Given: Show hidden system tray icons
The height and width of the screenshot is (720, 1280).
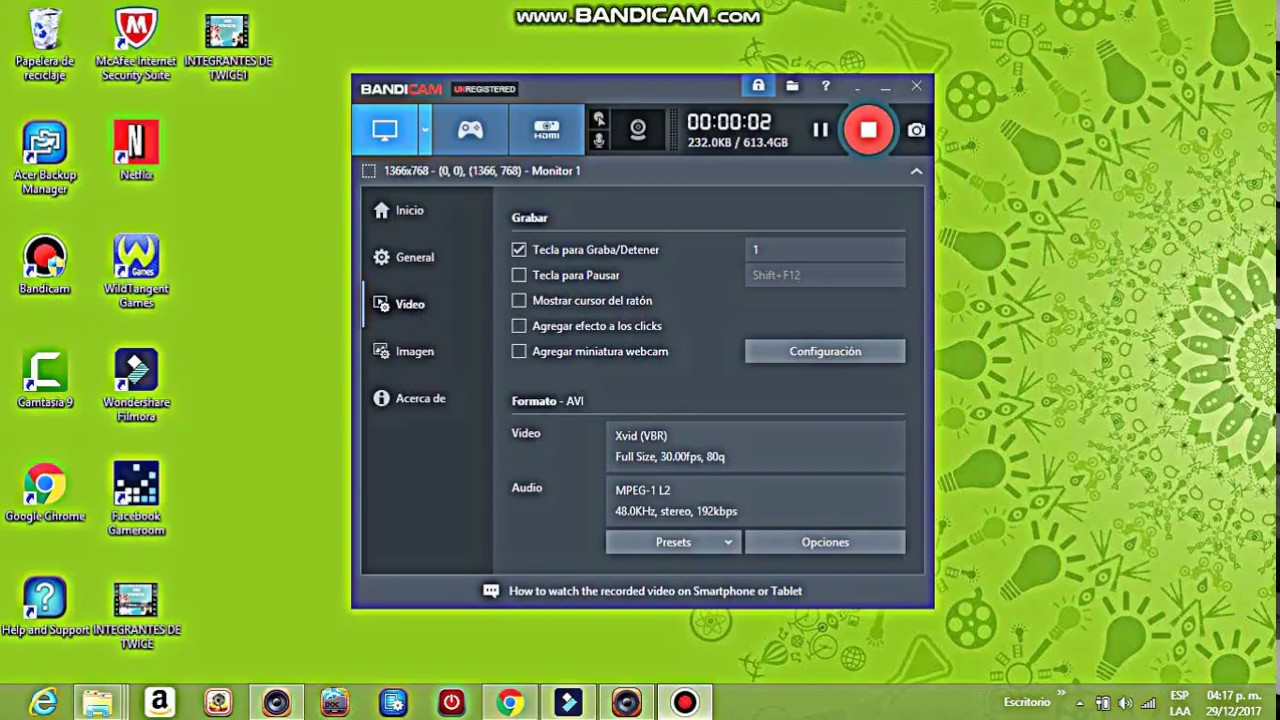Looking at the screenshot, I should coord(1080,703).
